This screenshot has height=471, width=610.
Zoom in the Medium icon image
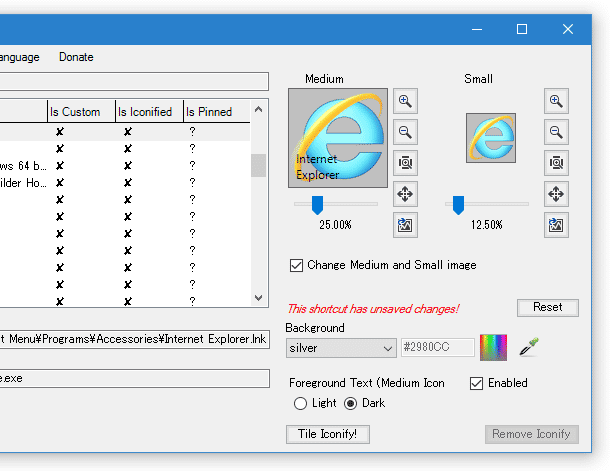[405, 101]
